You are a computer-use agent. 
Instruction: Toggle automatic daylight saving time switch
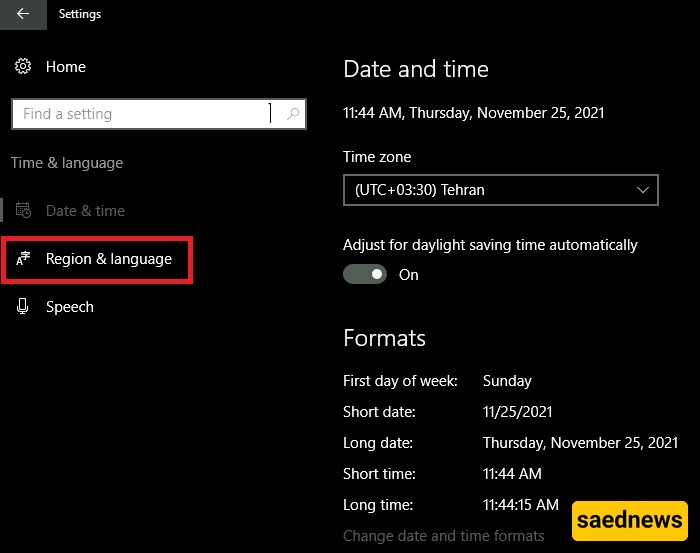pos(365,274)
